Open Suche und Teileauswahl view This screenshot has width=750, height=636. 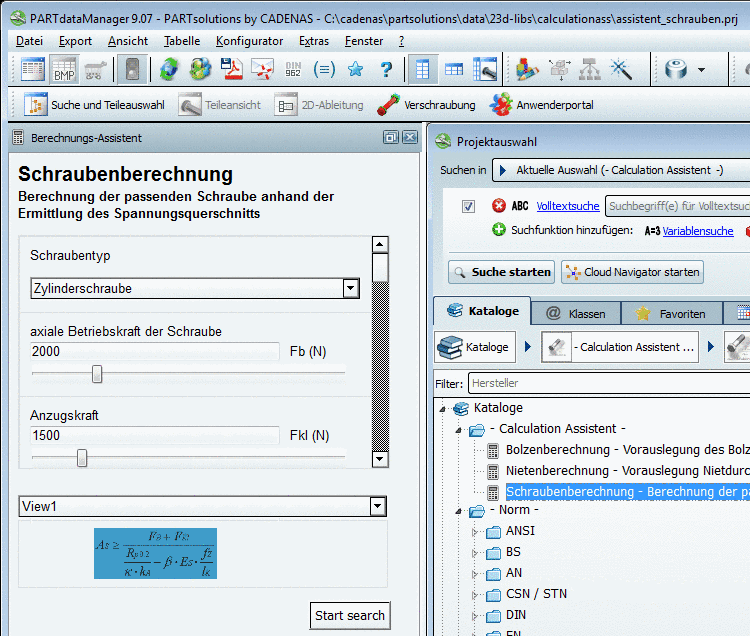coord(94,105)
